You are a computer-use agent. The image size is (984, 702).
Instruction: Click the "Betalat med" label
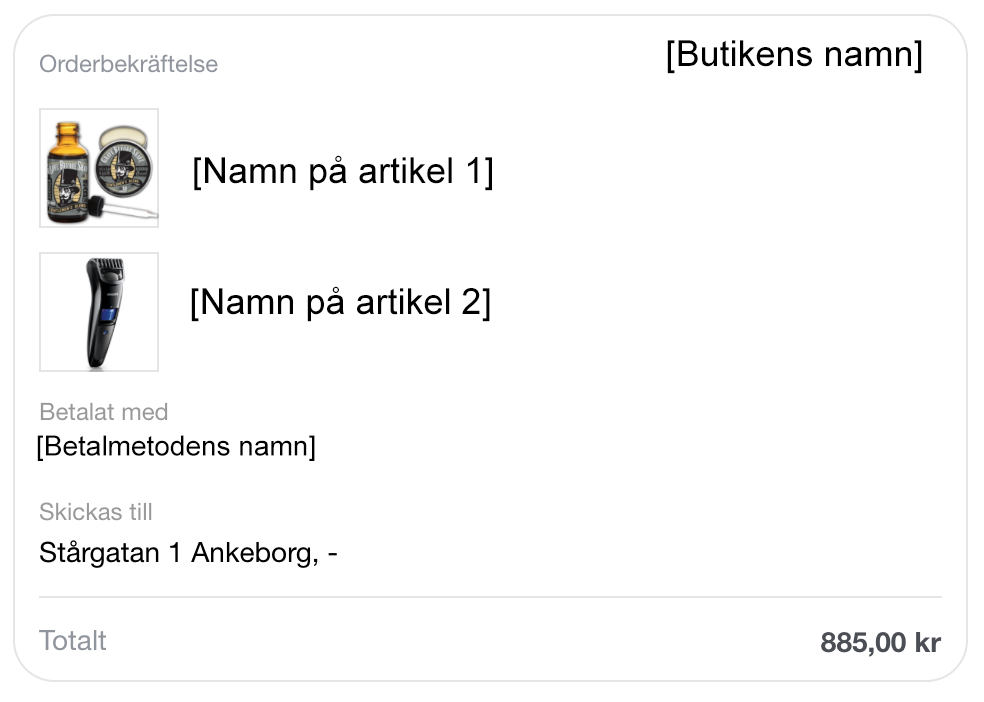click(104, 411)
